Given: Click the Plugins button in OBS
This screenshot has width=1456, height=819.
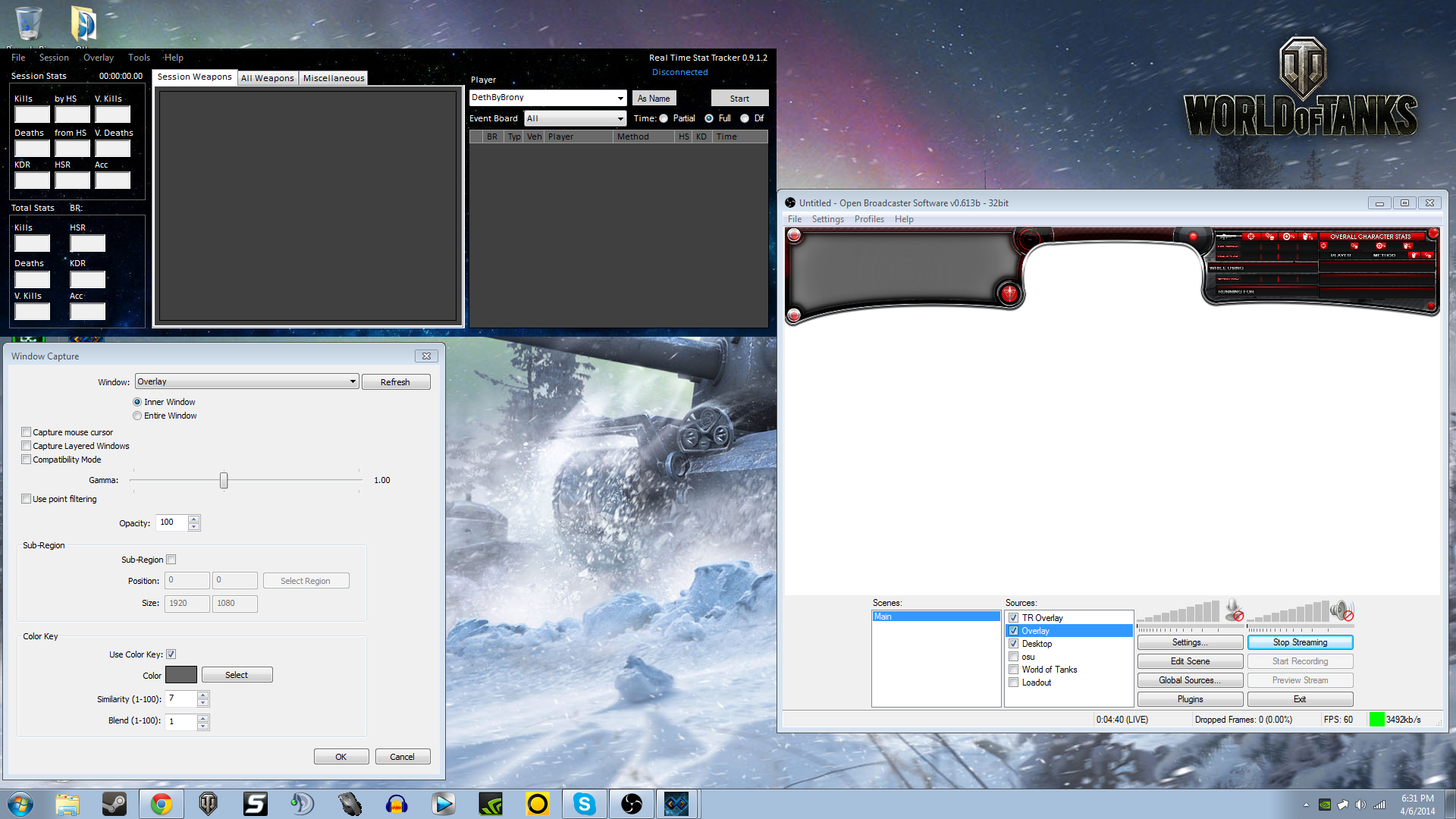Looking at the screenshot, I should [x=1190, y=698].
